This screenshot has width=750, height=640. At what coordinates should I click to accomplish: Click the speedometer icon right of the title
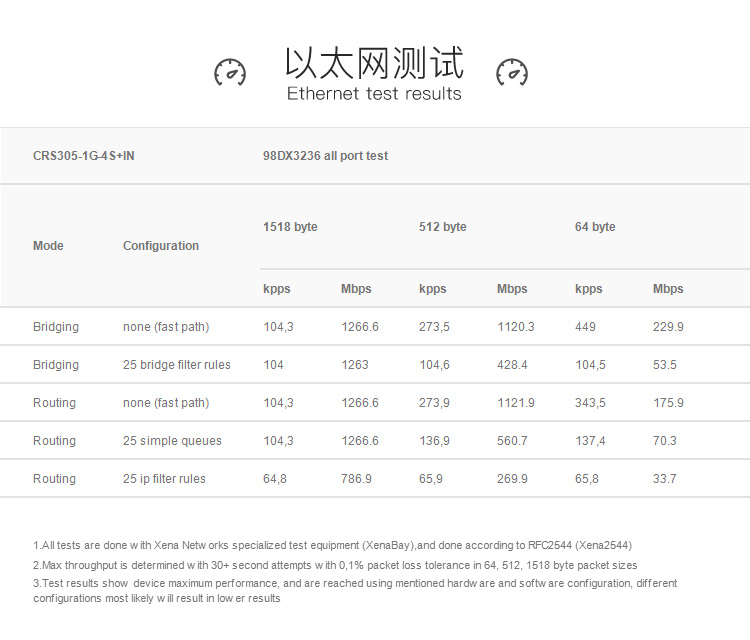pyautogui.click(x=512, y=72)
